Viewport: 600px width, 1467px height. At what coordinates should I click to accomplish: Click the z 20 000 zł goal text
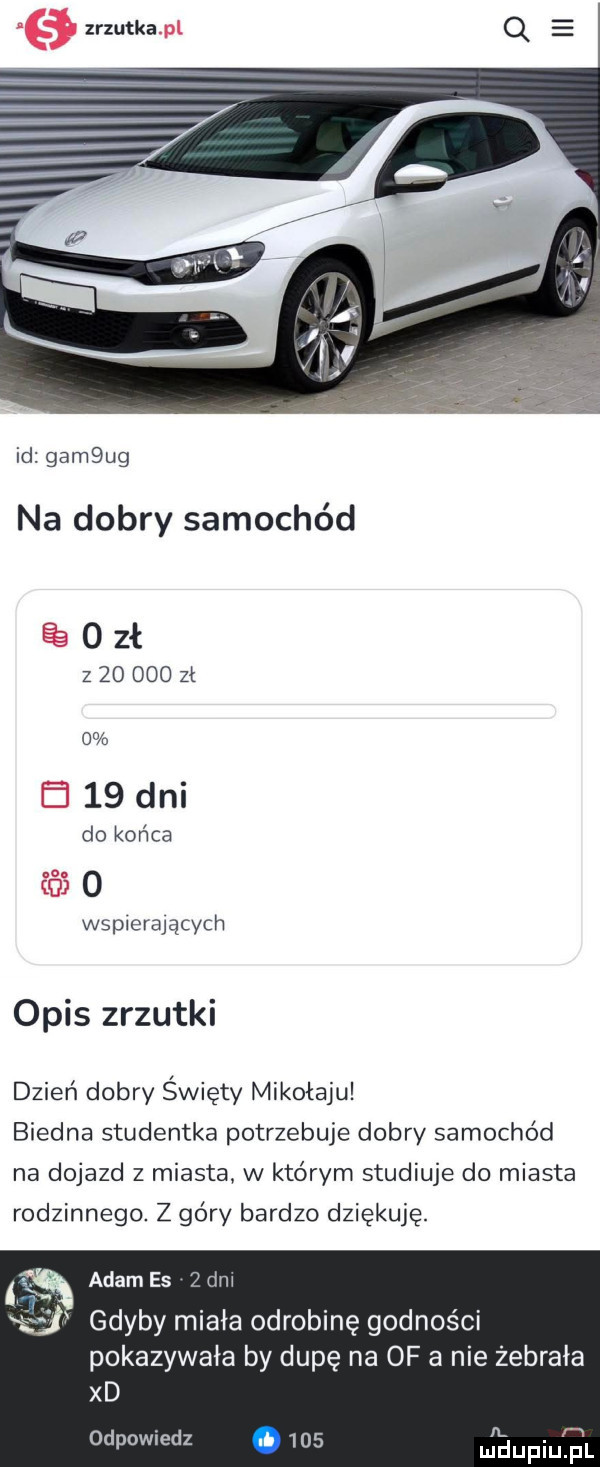point(139,675)
